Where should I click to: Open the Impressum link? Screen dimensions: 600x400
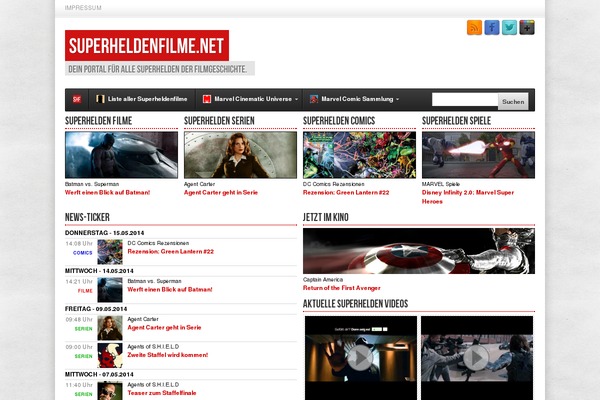click(83, 8)
